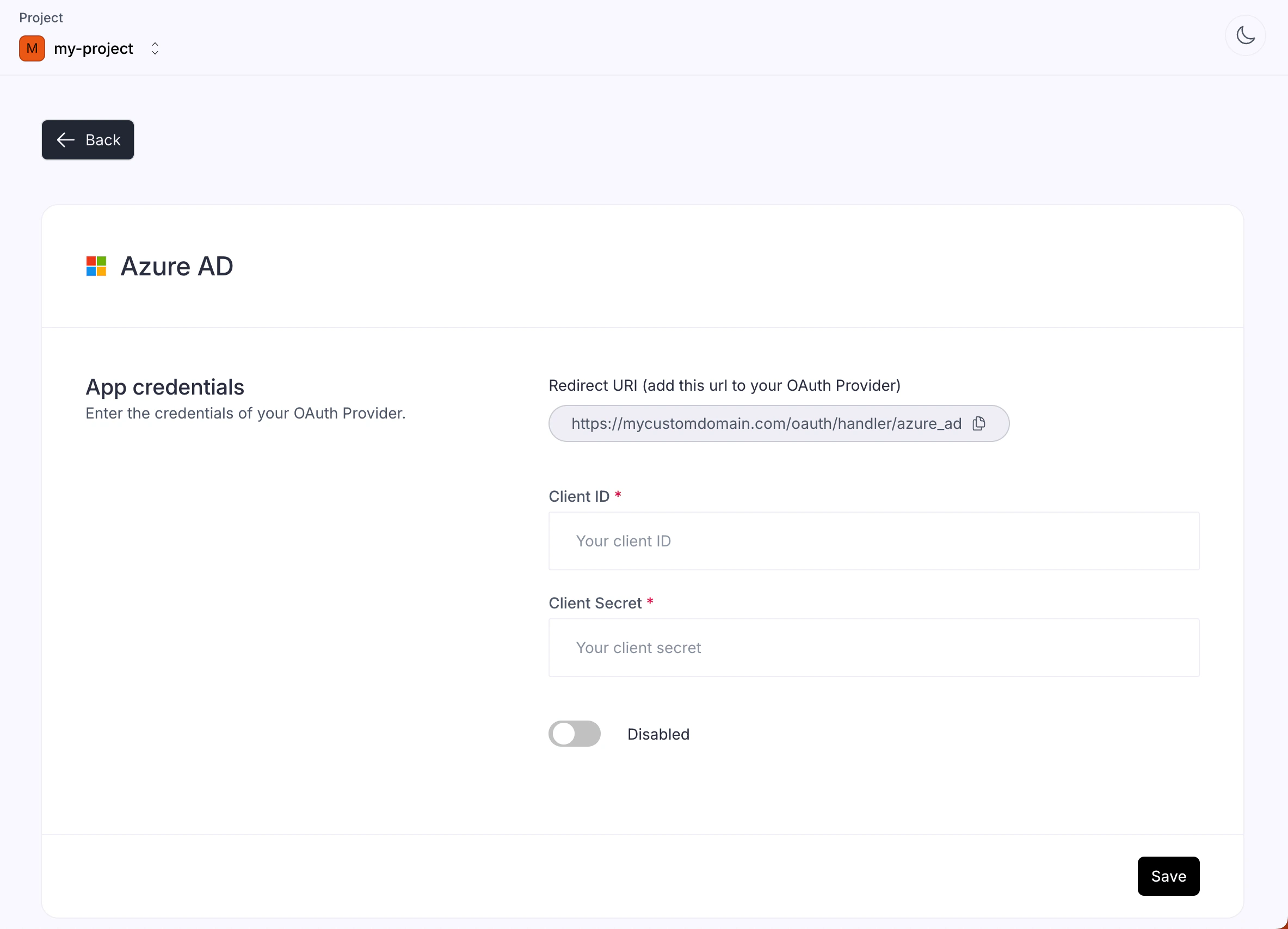Save the Azure AD credentials
The height and width of the screenshot is (929, 1288).
tap(1168, 876)
